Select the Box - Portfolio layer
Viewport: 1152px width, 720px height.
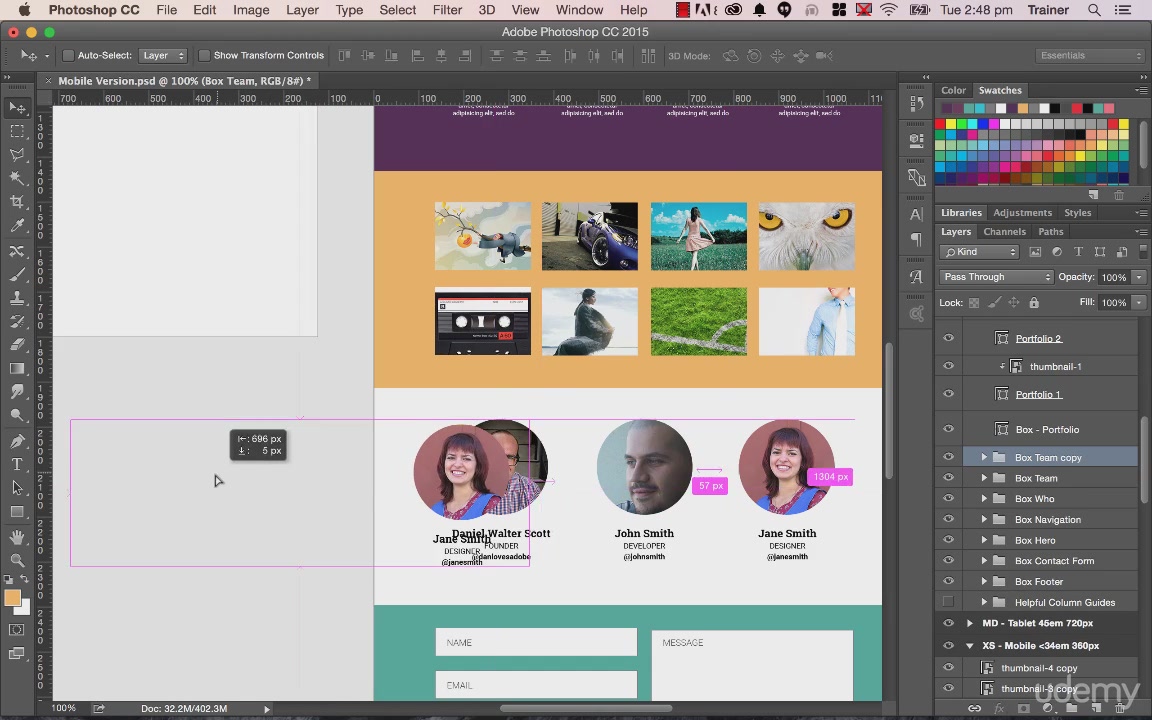[x=1050, y=429]
